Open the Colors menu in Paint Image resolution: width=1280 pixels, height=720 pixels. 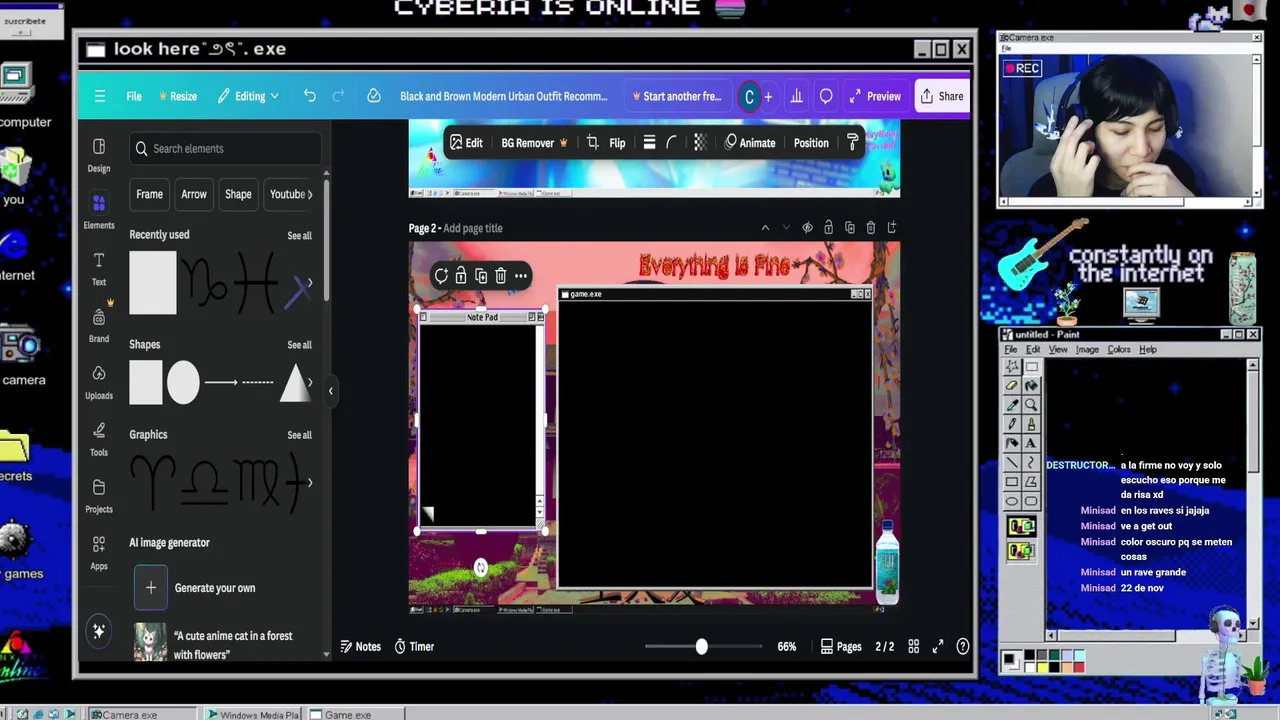1118,350
